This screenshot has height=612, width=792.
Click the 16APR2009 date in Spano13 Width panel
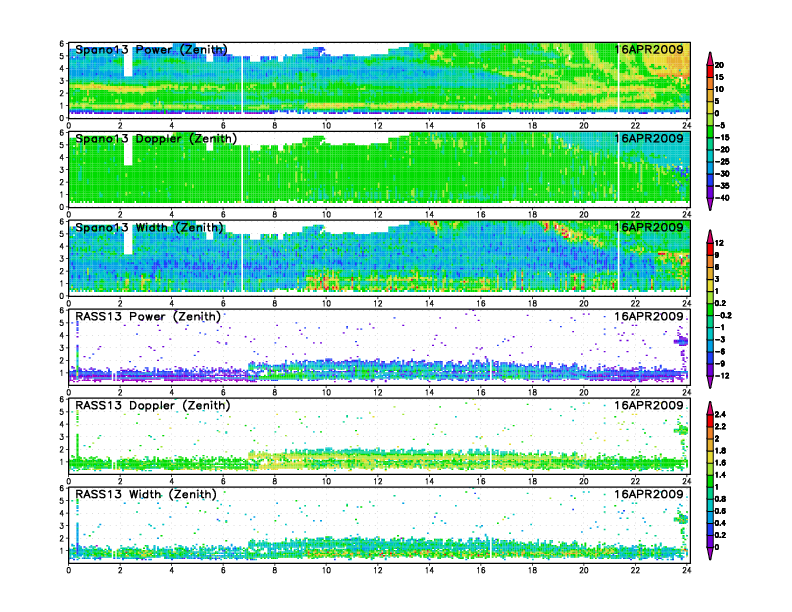[649, 227]
